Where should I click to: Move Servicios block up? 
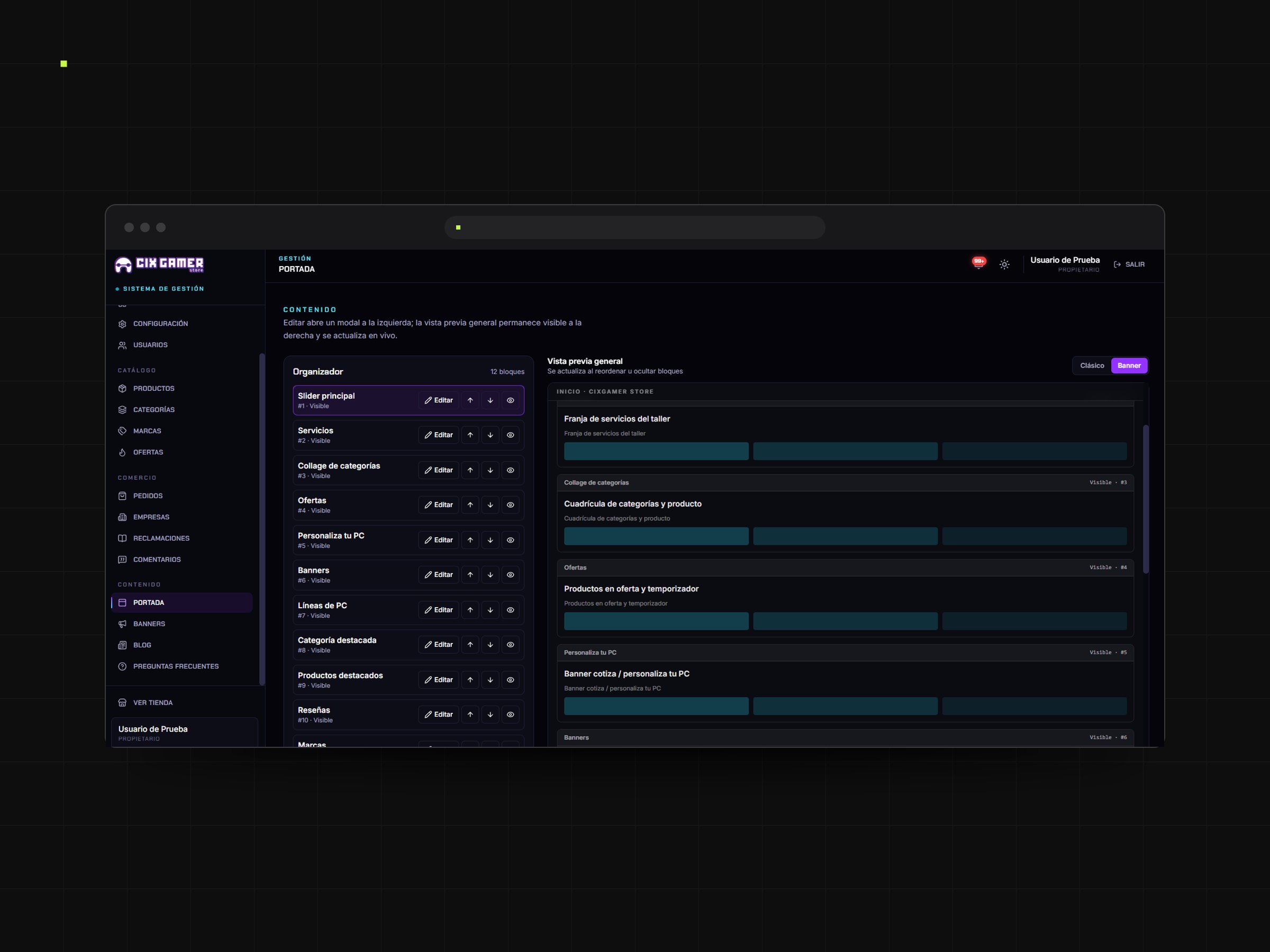coord(470,435)
